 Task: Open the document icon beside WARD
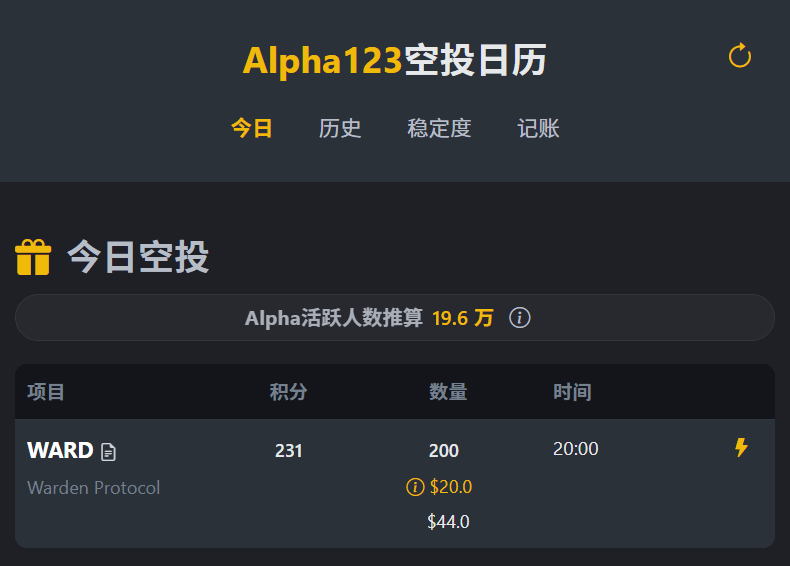pyautogui.click(x=108, y=452)
